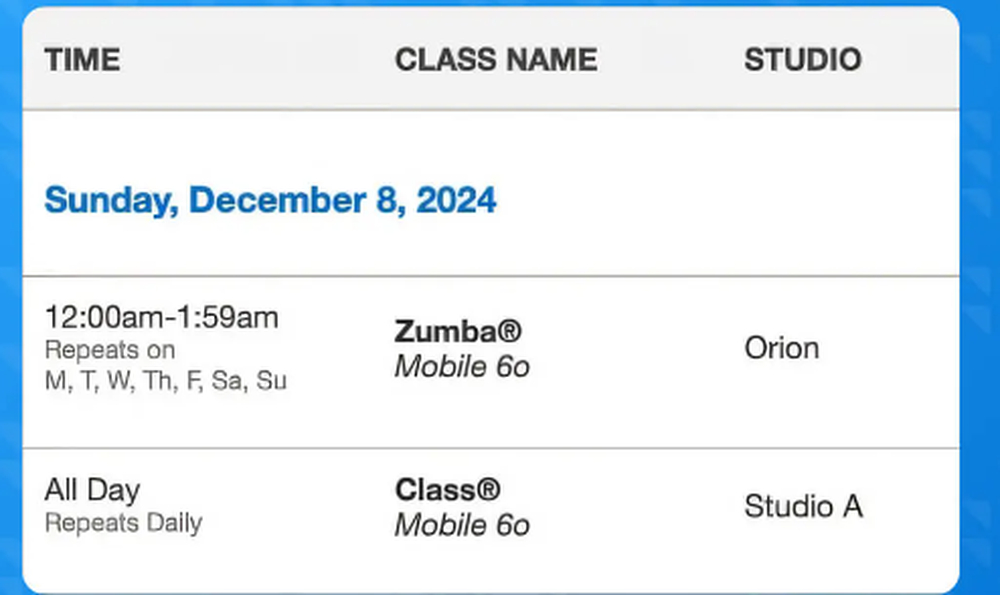Click the "Repeats on" label
Image resolution: width=1000 pixels, height=595 pixels.
pyautogui.click(x=110, y=351)
